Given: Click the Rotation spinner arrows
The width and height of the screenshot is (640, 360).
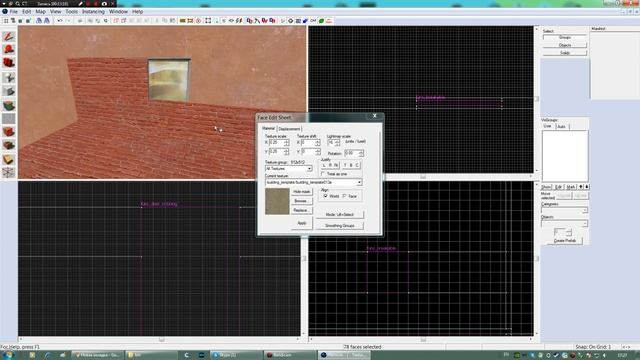Looking at the screenshot, I should [x=361, y=153].
